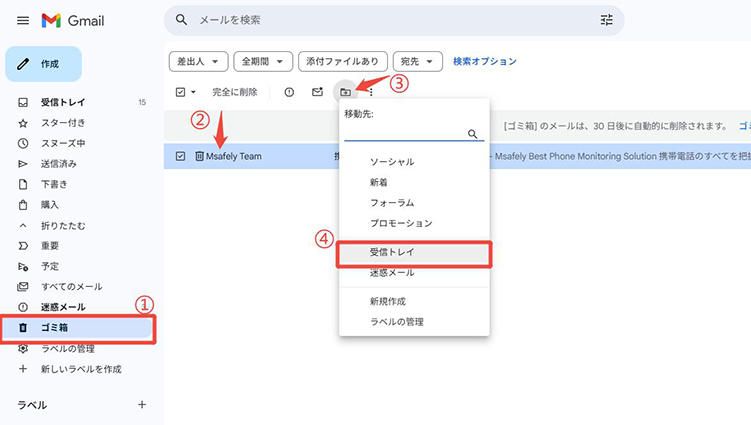The height and width of the screenshot is (425, 751).
Task: Open the main menu hamburger icon
Action: click(23, 21)
